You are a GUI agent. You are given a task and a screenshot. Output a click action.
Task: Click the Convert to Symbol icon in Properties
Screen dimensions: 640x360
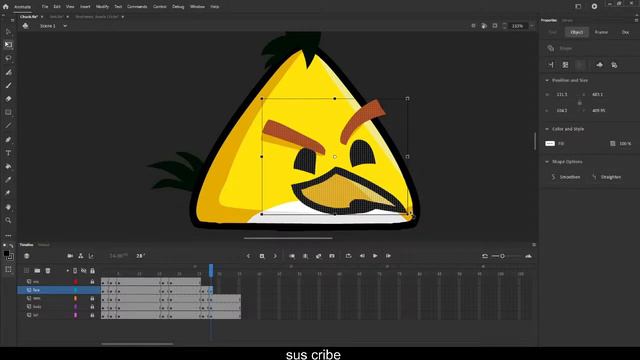pyautogui.click(x=600, y=65)
